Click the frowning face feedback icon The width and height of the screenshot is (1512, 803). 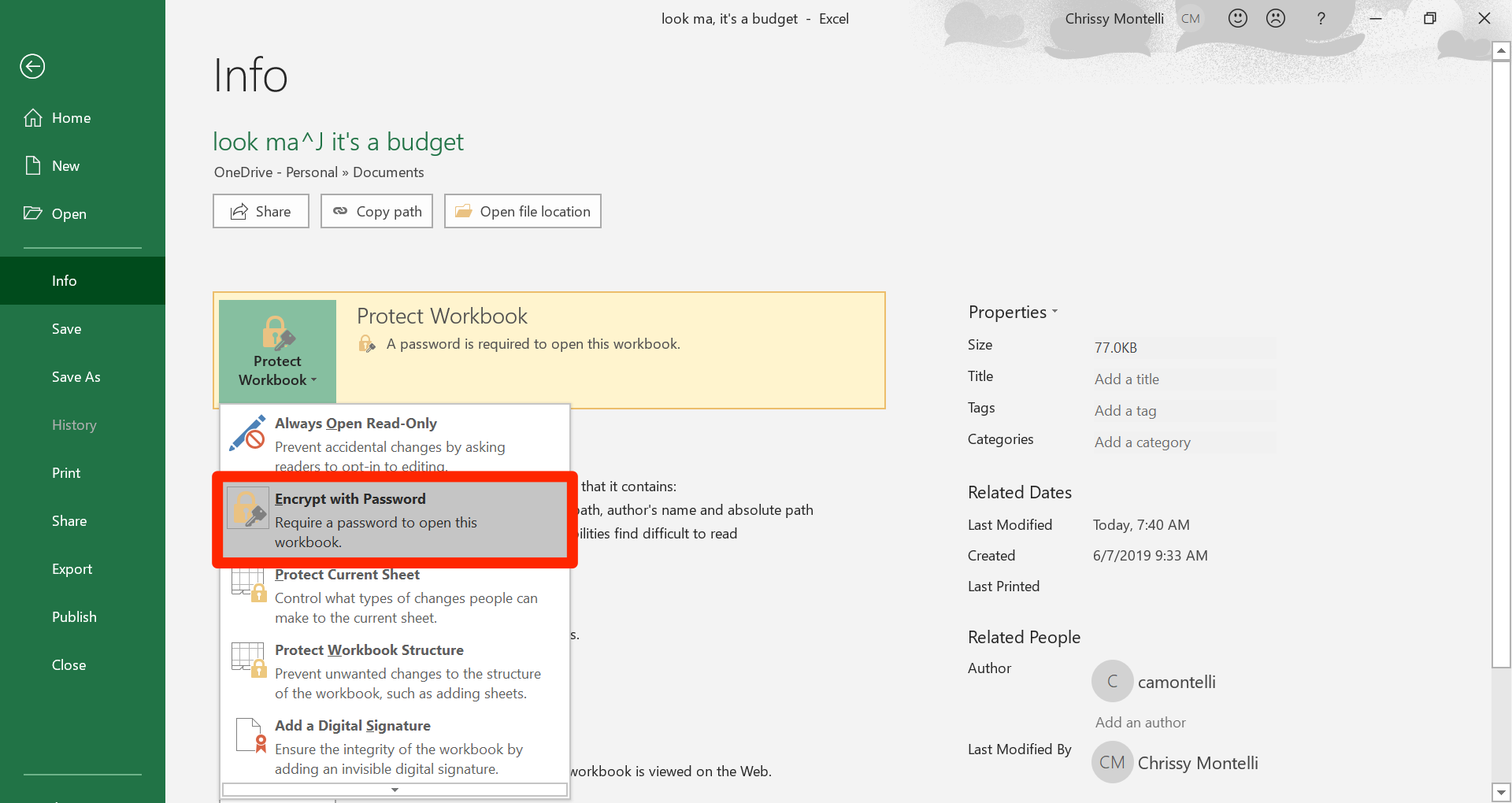(1276, 18)
